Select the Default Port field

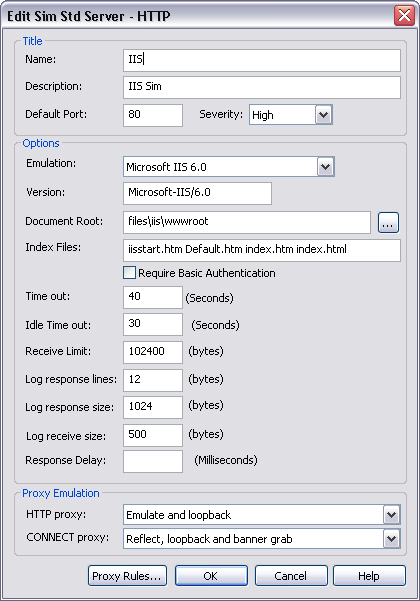[x=153, y=115]
